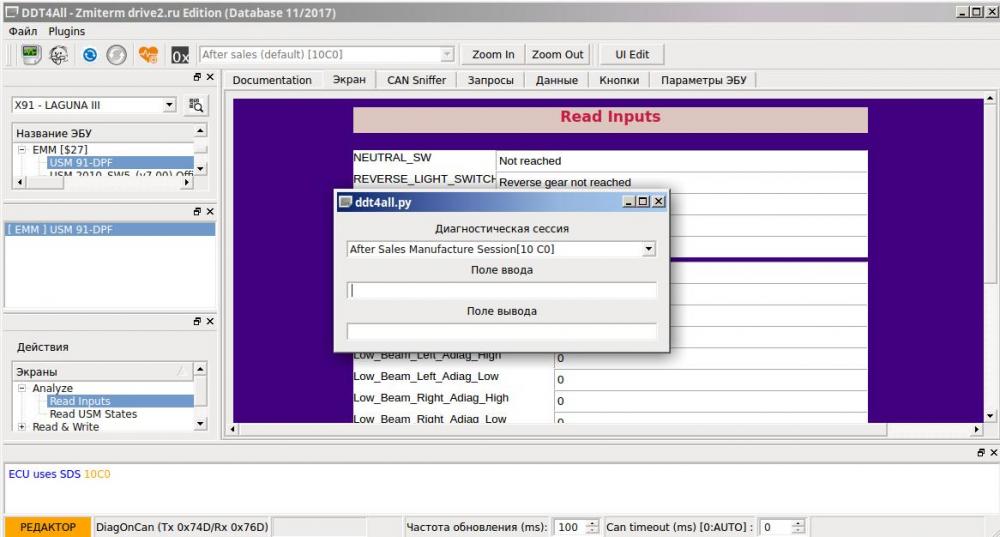Collapse the Analyze tree node

pyautogui.click(x=22, y=388)
